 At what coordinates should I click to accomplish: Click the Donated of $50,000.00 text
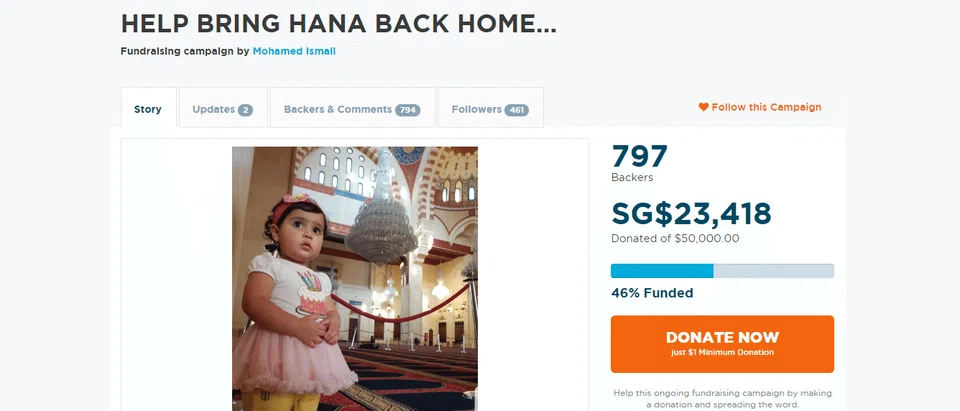point(675,239)
